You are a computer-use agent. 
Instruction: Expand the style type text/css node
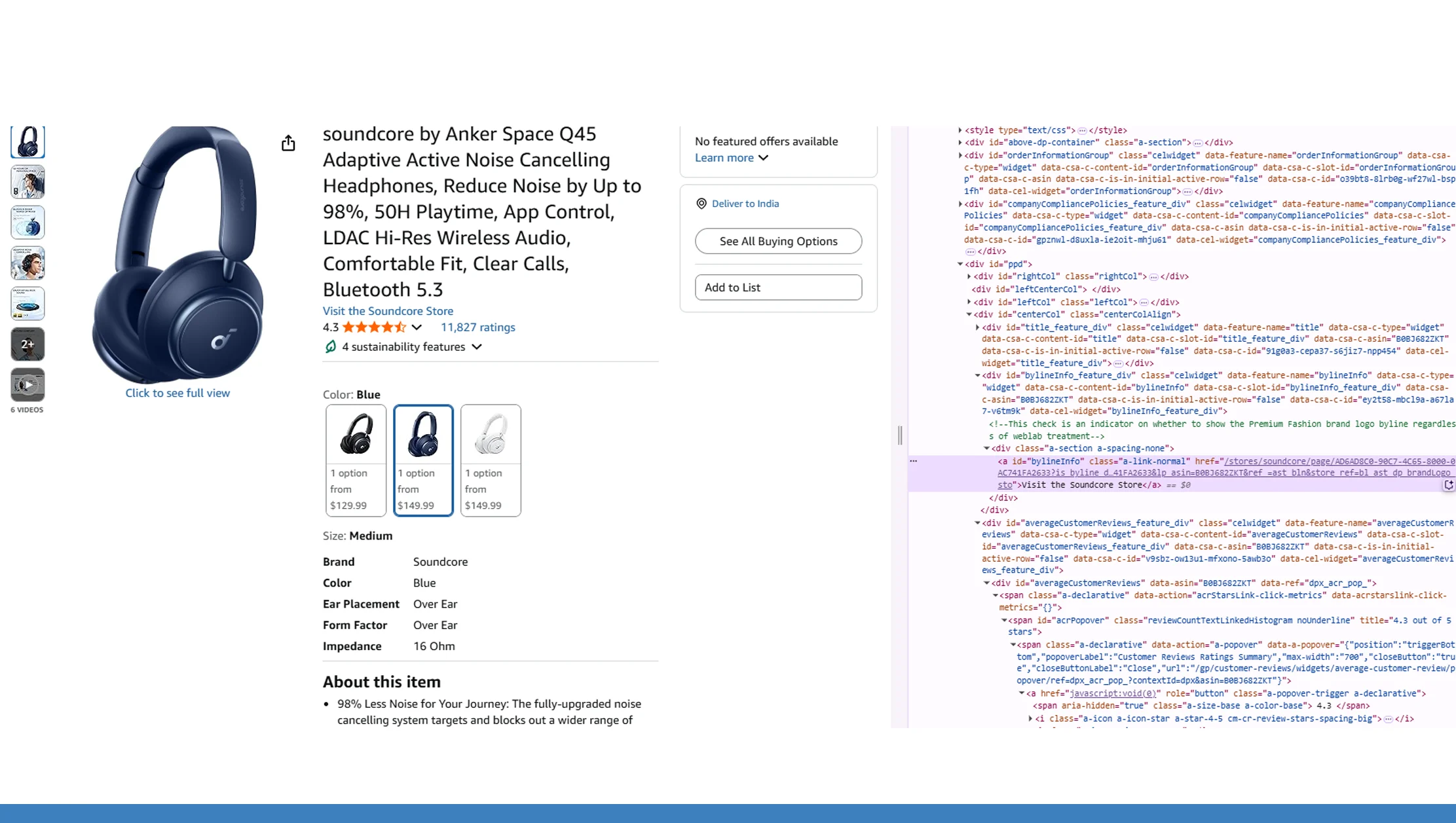pos(960,130)
